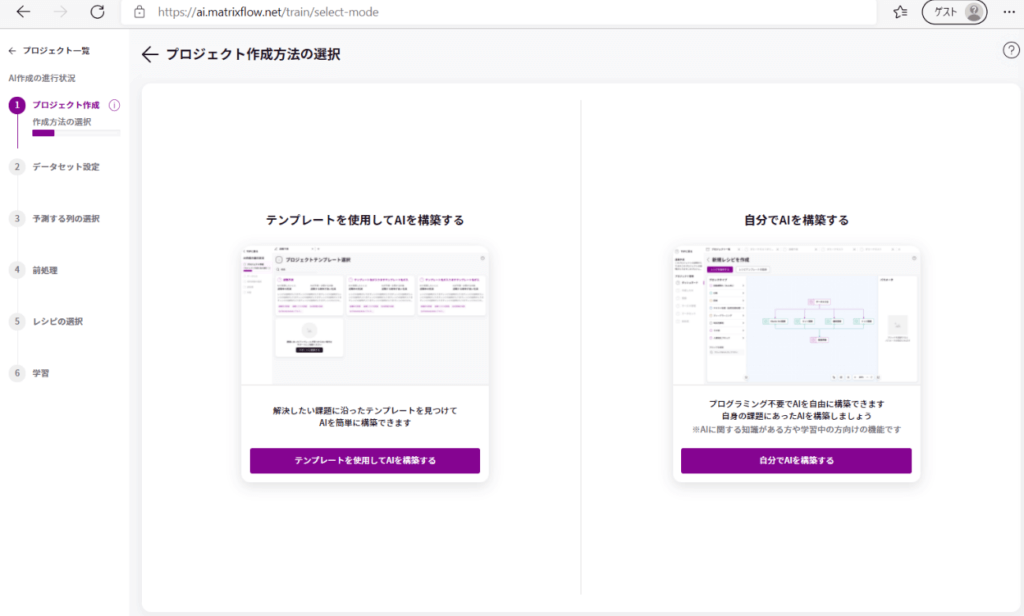Image resolution: width=1024 pixels, height=616 pixels.
Task: Click the browser back arrow
Action: point(24,12)
